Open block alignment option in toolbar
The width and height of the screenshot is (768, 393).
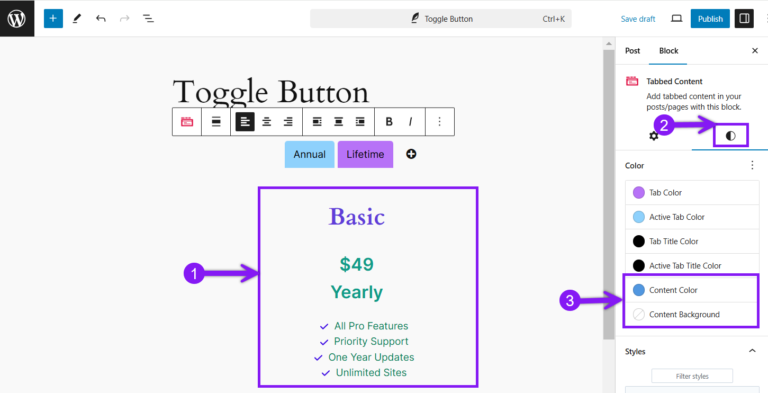click(216, 122)
